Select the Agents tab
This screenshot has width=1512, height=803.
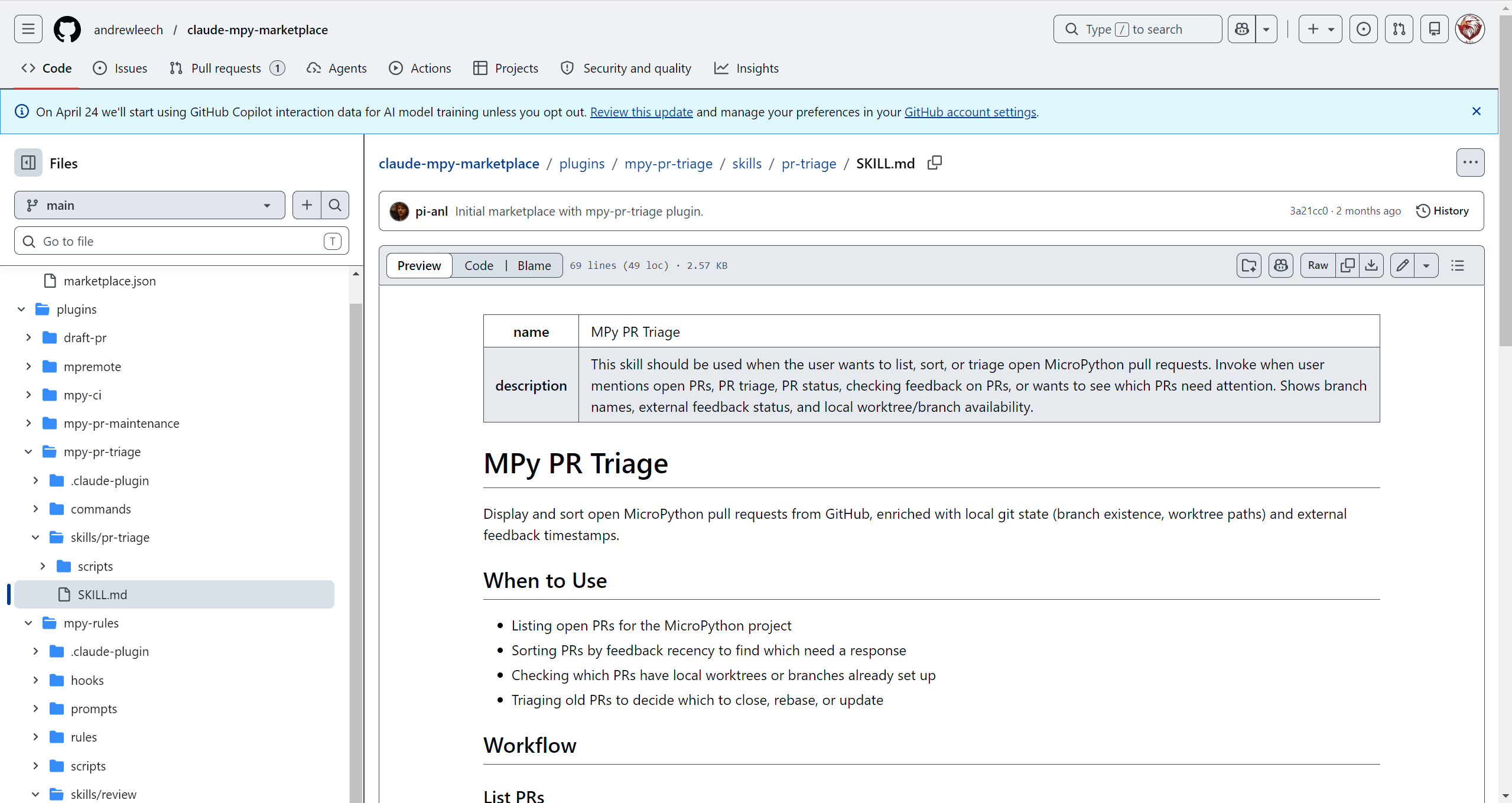(337, 68)
